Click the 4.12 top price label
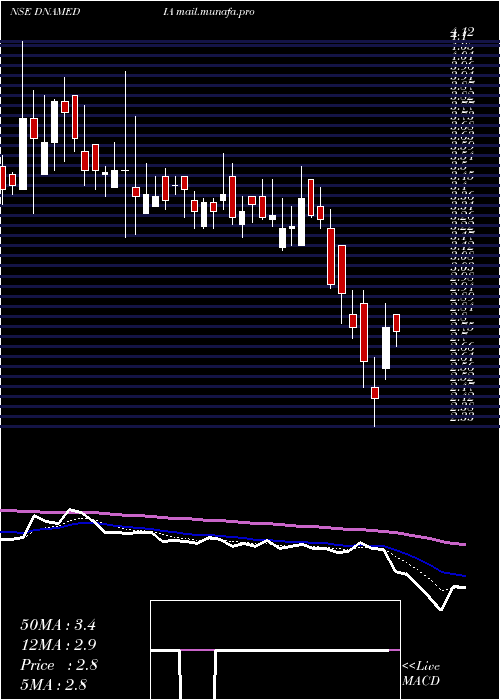Image resolution: width=500 pixels, height=700 pixels. (462, 32)
